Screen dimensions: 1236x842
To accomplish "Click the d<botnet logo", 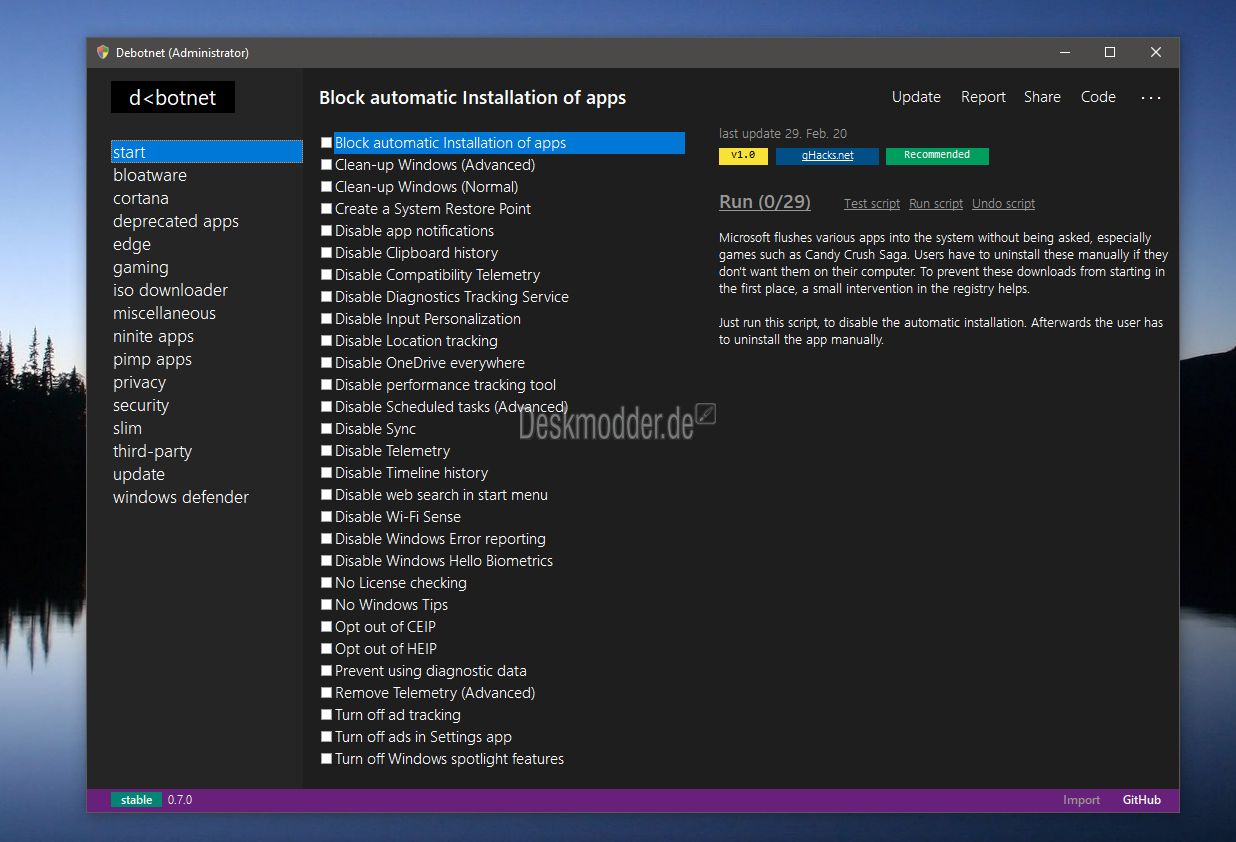I will click(173, 97).
